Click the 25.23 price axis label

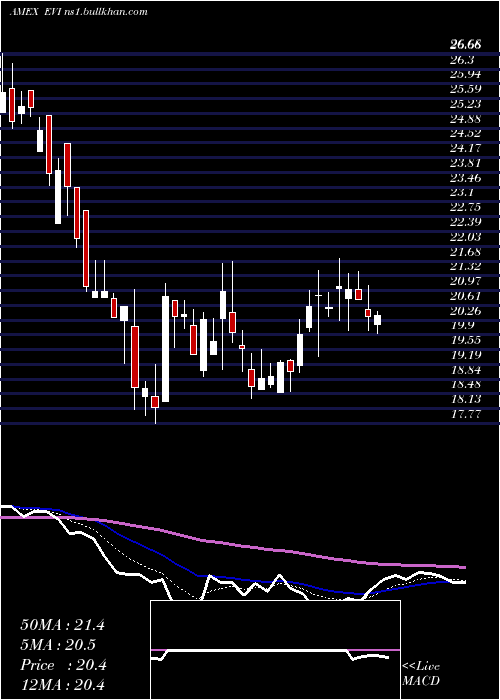tap(466, 104)
